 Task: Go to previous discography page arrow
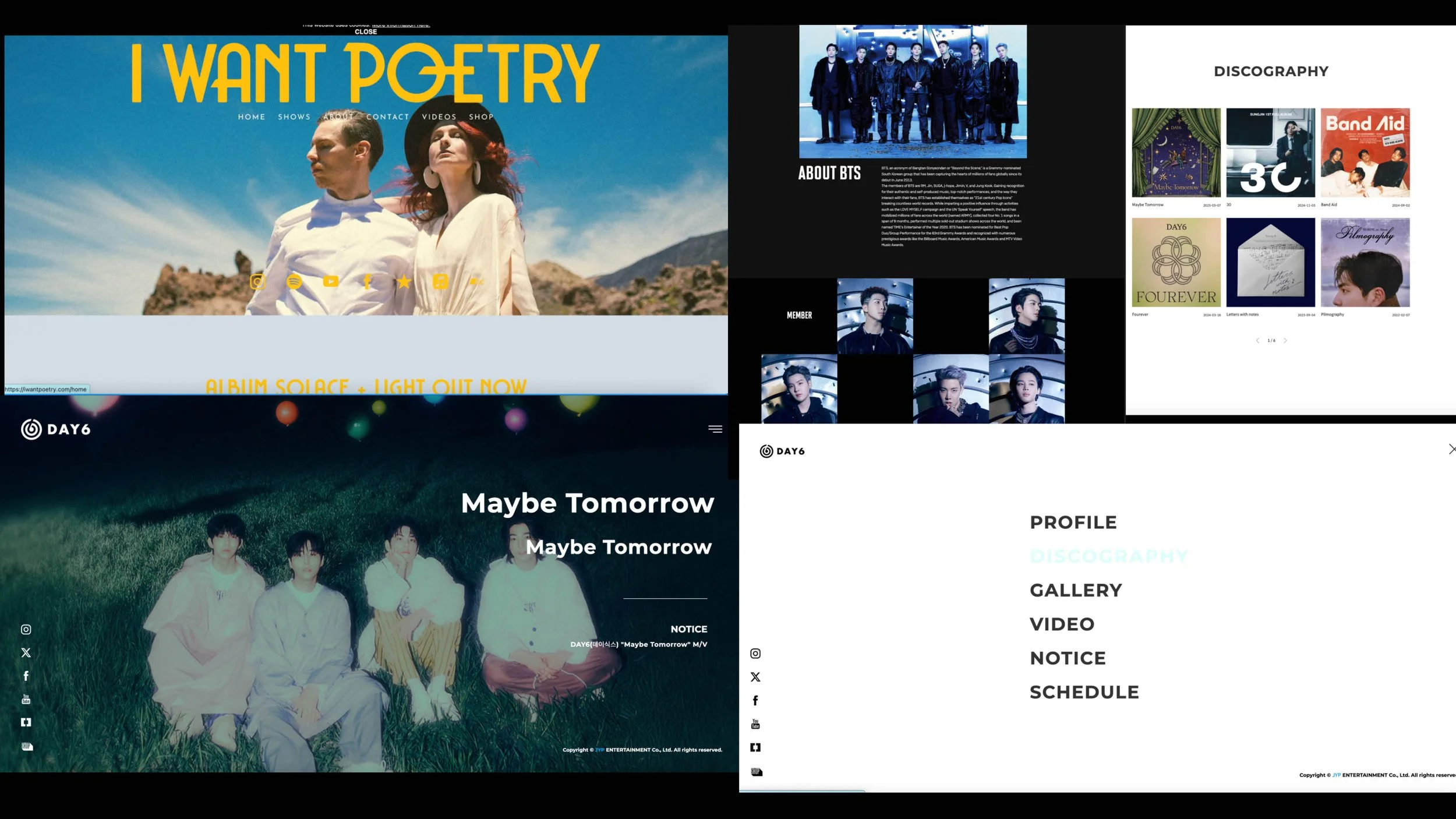pyautogui.click(x=1257, y=341)
